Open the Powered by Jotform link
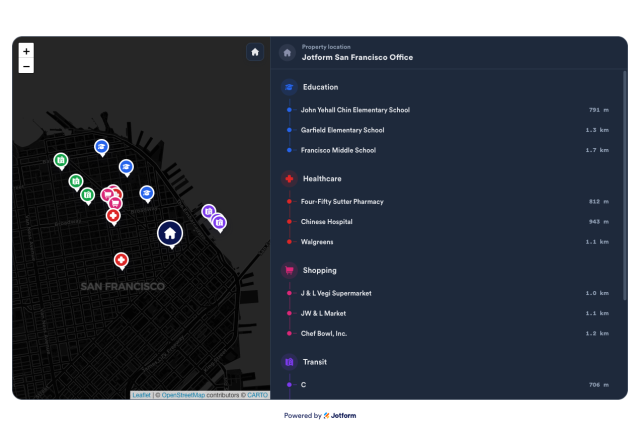The width and height of the screenshot is (640, 433). pos(320,415)
